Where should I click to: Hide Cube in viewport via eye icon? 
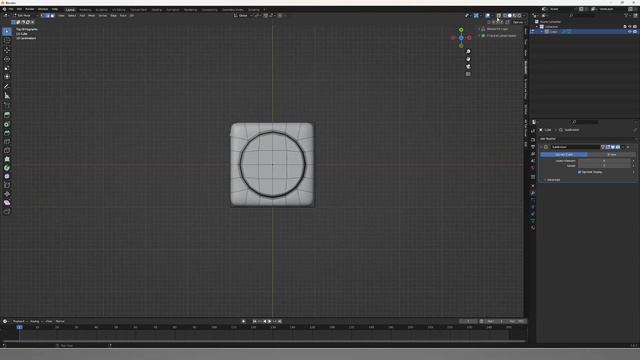pos(630,31)
